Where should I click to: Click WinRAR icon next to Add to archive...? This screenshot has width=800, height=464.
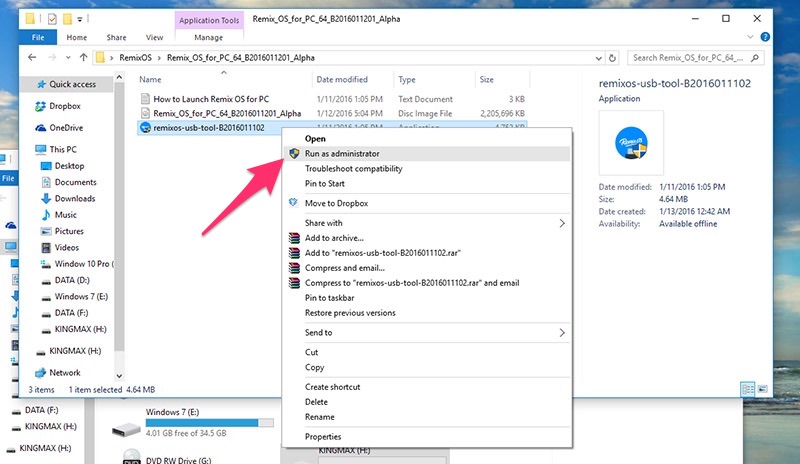pos(294,238)
